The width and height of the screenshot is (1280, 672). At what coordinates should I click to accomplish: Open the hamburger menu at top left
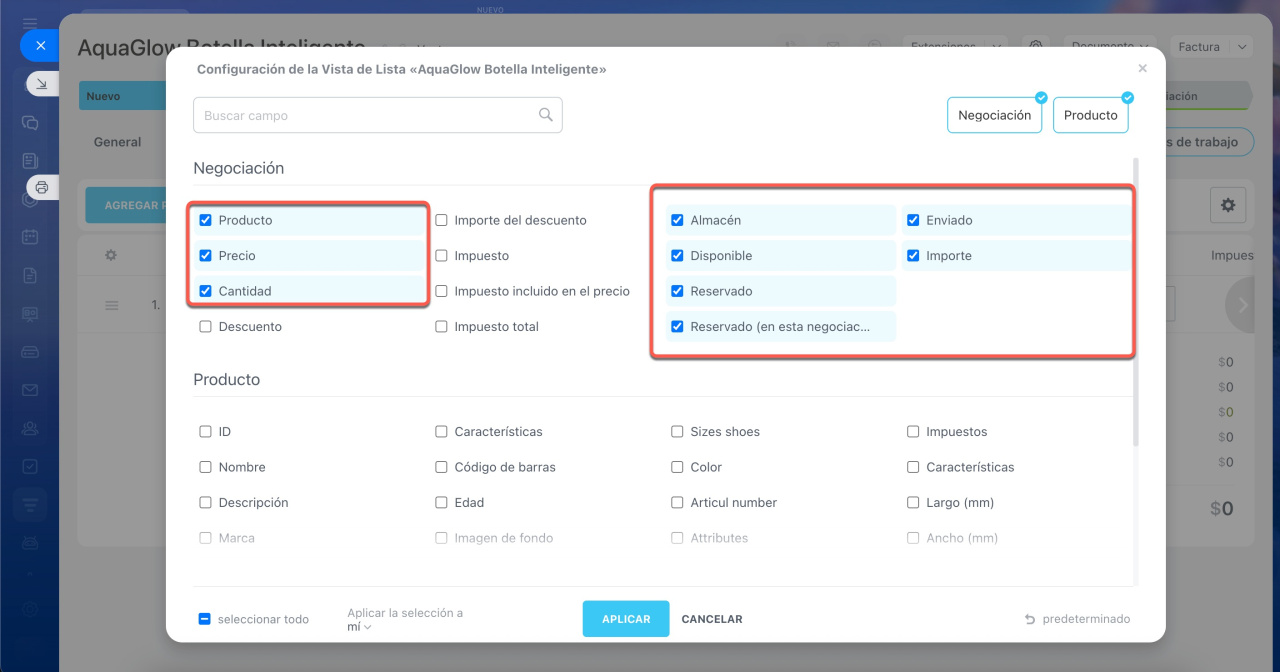[30, 22]
